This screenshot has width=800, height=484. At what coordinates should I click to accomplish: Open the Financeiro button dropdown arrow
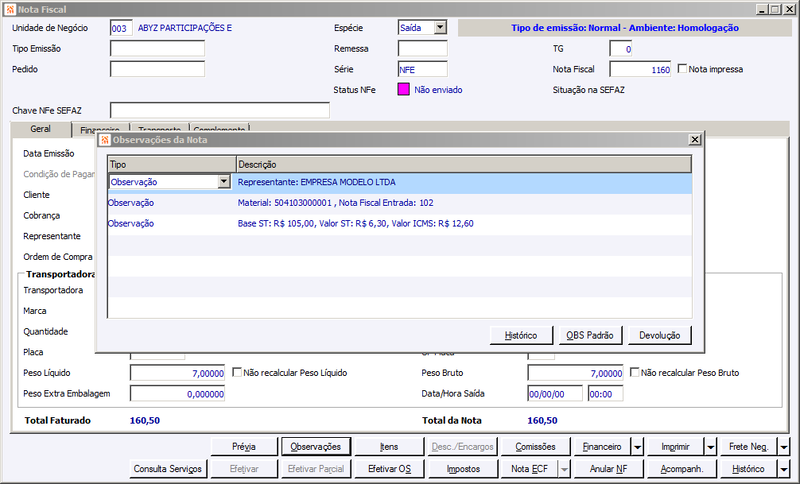coord(638,447)
